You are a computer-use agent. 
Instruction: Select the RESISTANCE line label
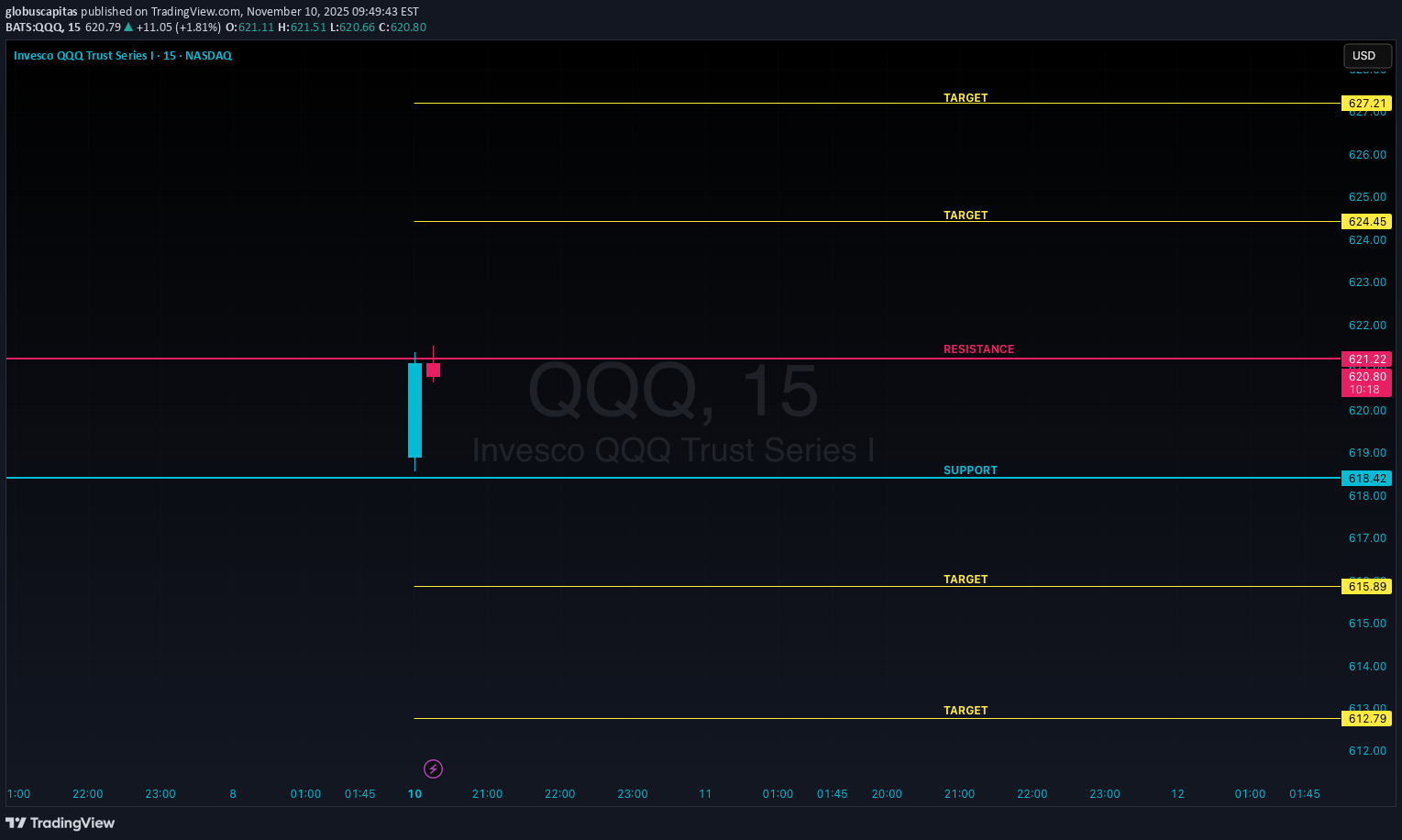(x=978, y=349)
